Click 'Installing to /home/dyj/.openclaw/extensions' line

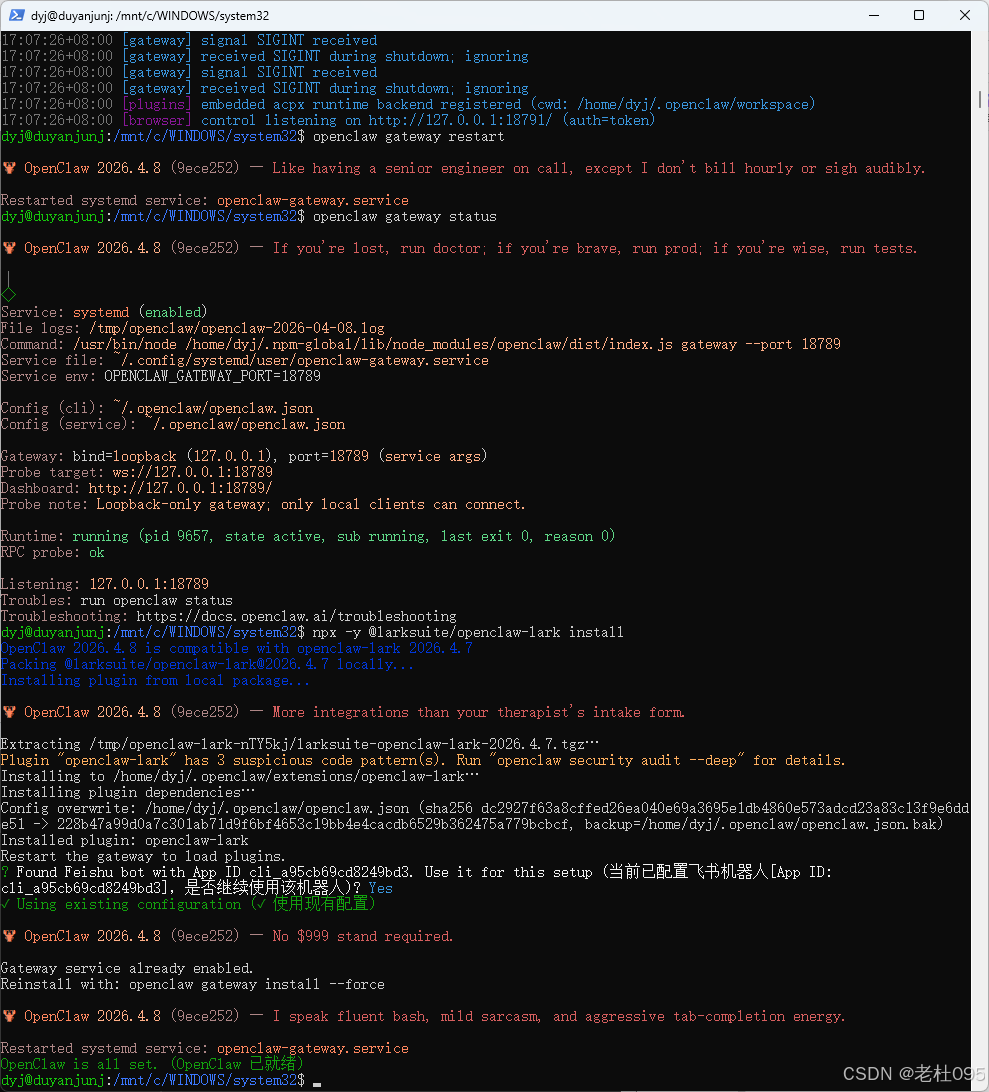coord(240,777)
